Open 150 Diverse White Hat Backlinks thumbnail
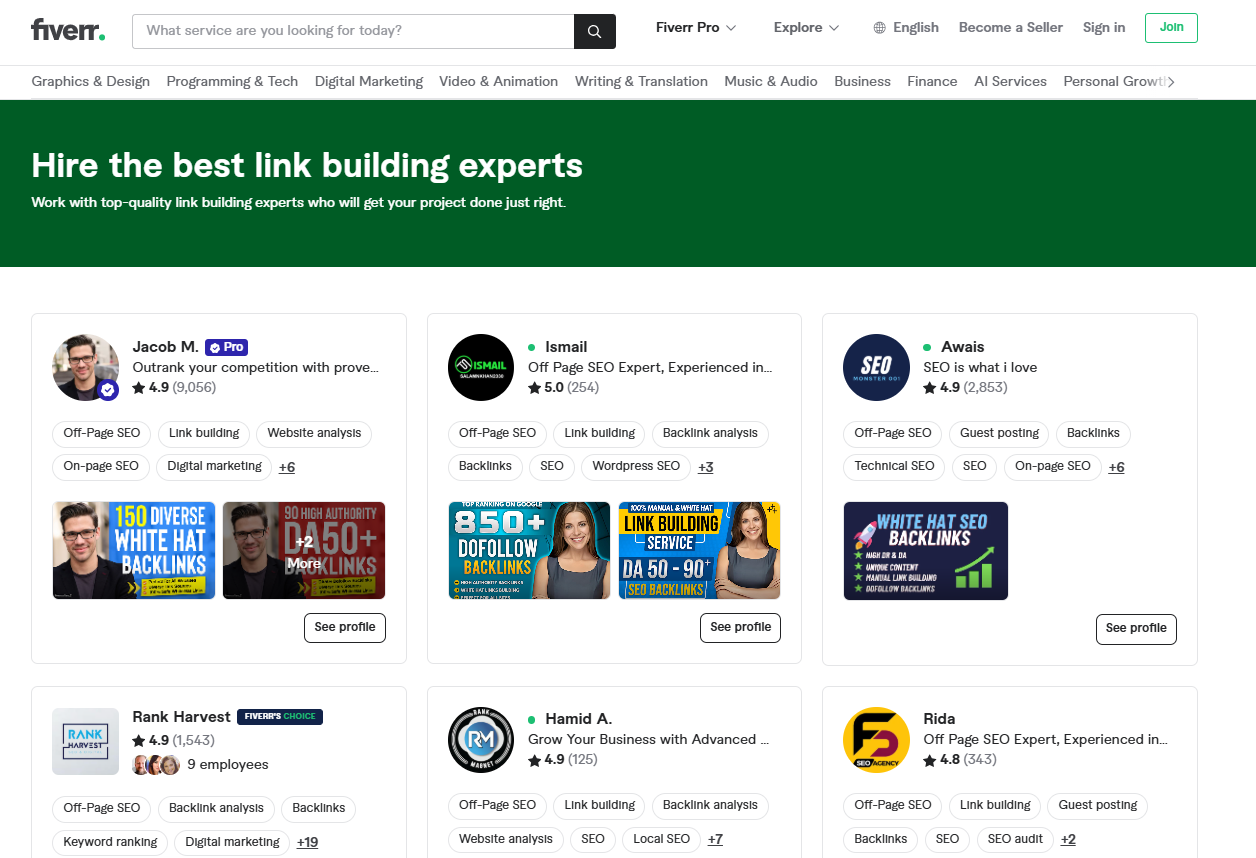Image resolution: width=1256 pixels, height=858 pixels. [x=134, y=550]
